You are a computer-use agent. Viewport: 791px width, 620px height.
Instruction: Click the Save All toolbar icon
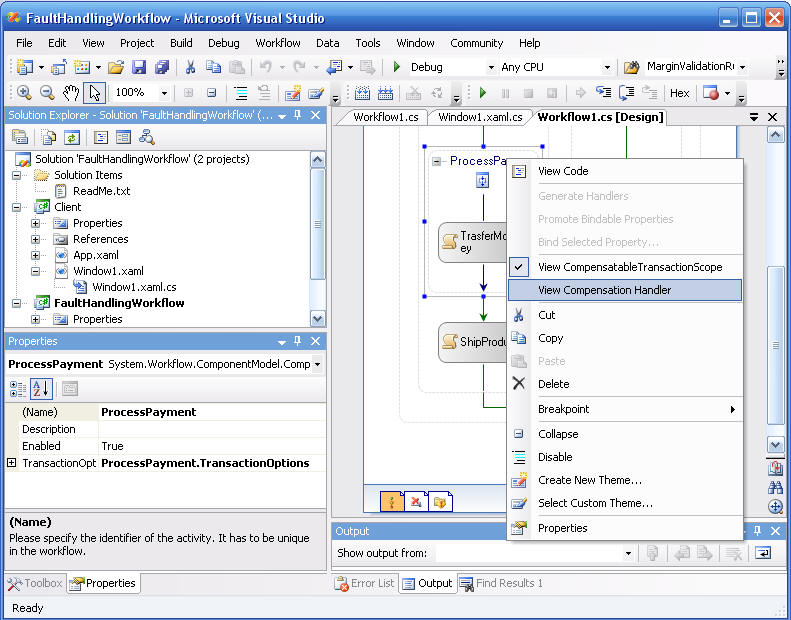point(160,68)
